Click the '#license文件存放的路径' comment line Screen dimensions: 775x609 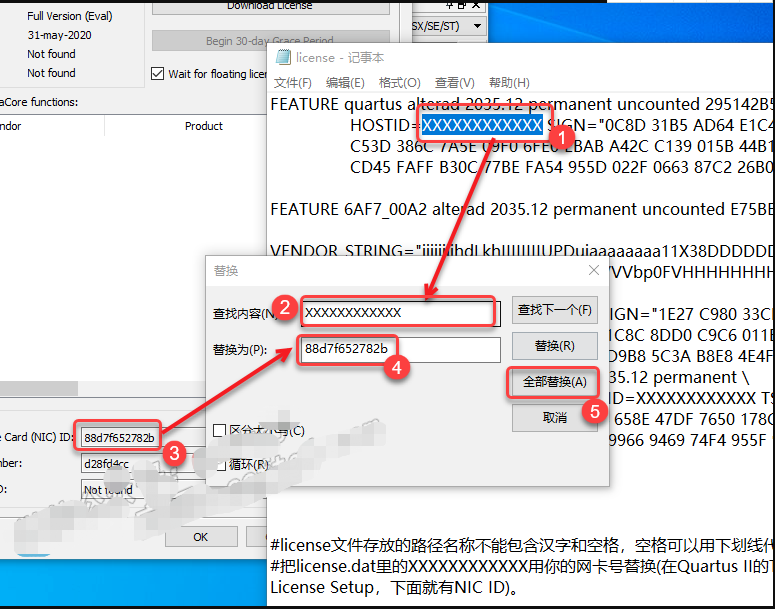[x=522, y=545]
